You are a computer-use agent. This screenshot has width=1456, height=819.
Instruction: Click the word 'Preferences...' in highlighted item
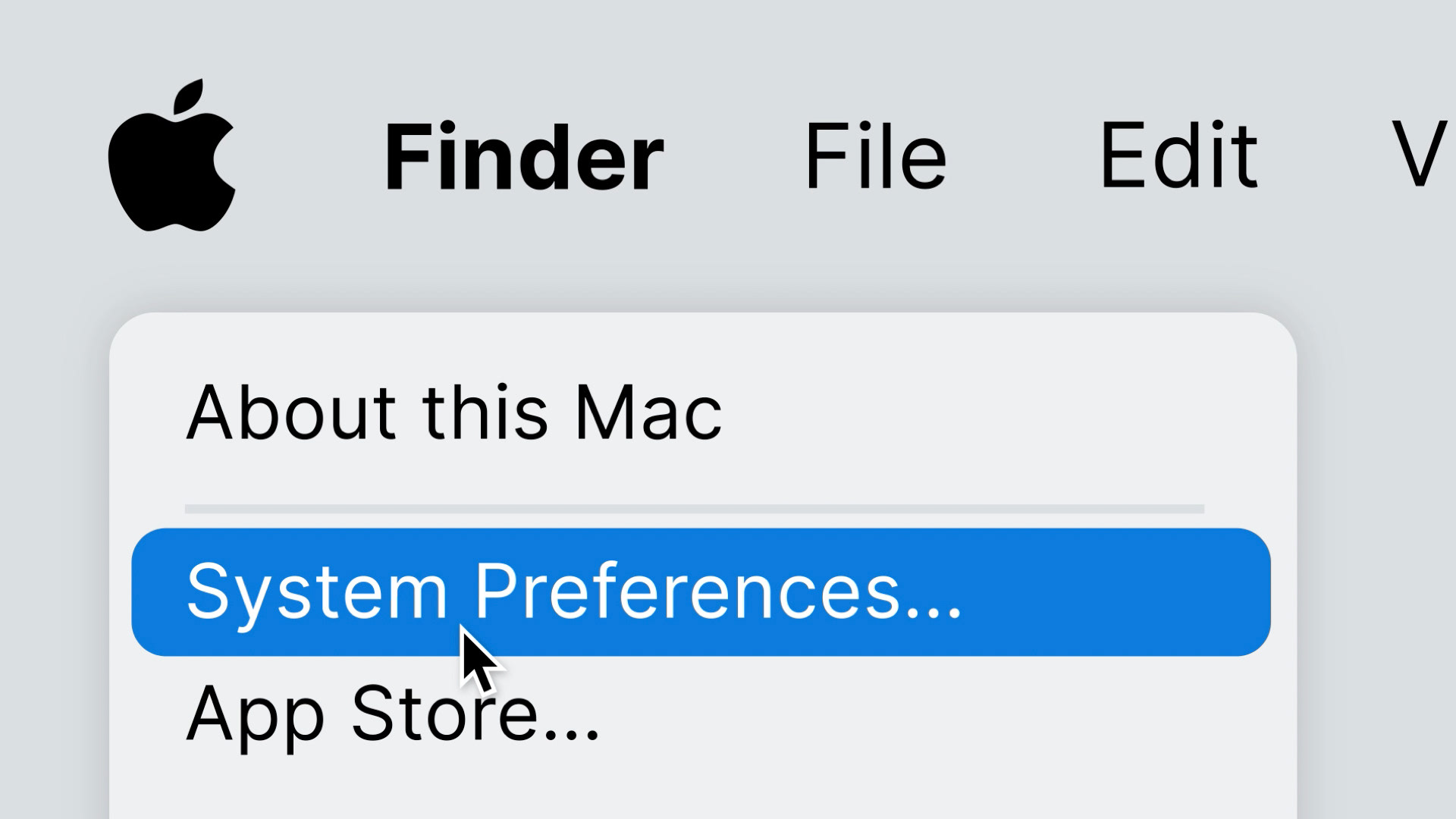[x=718, y=591]
